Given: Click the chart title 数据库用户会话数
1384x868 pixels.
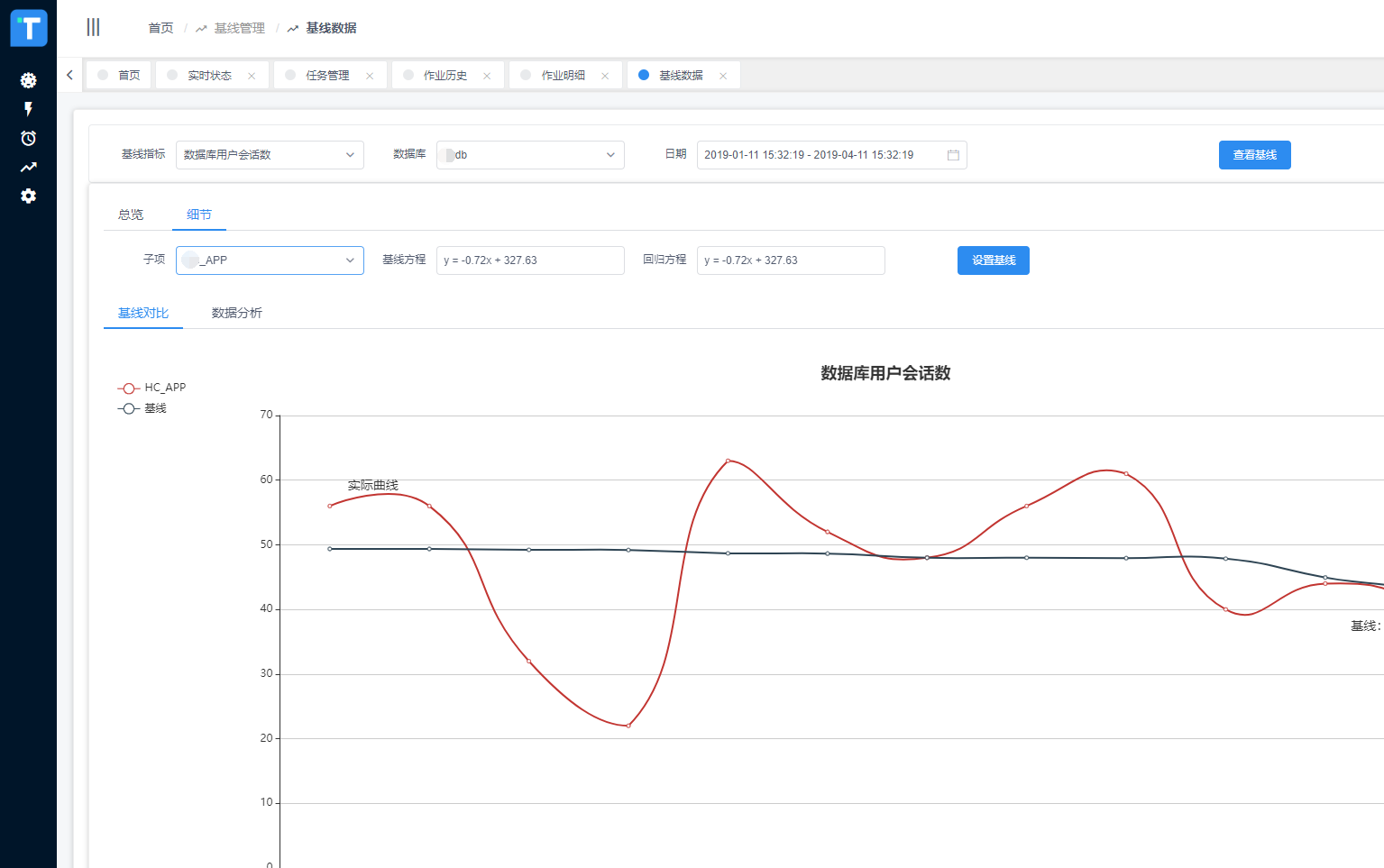Looking at the screenshot, I should coord(885,373).
